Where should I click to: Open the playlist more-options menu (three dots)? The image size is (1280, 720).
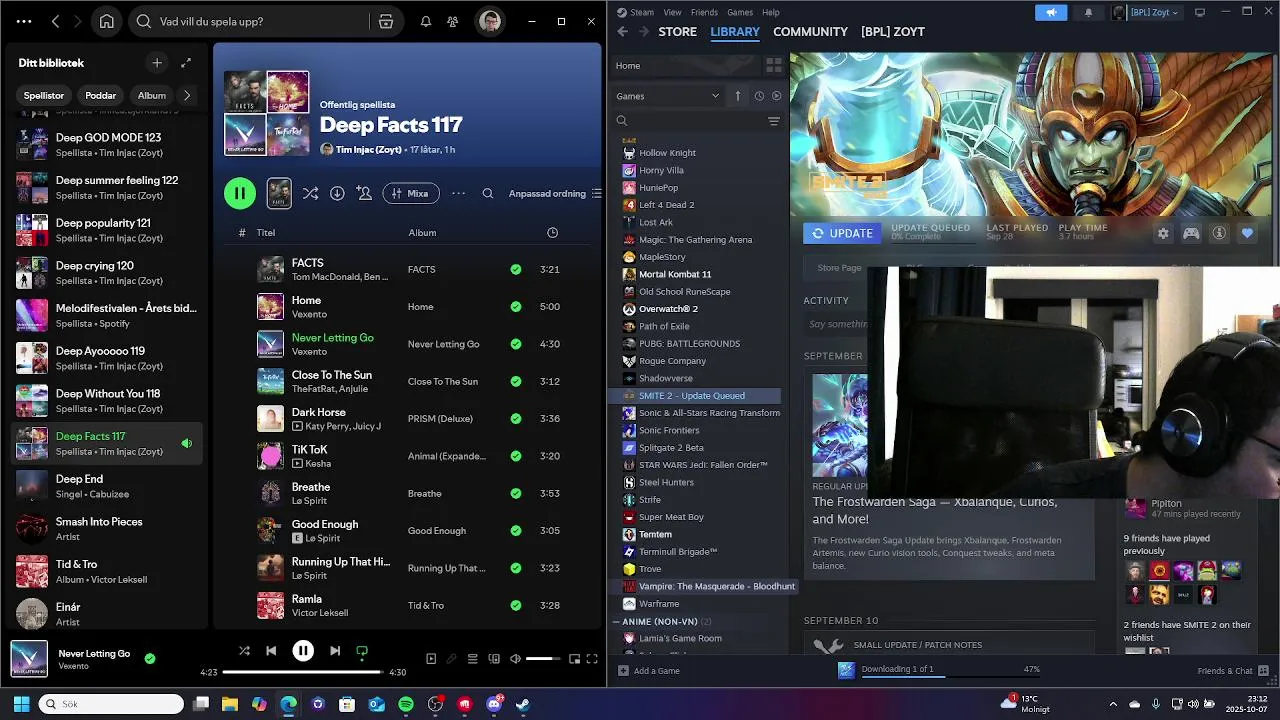[458, 193]
